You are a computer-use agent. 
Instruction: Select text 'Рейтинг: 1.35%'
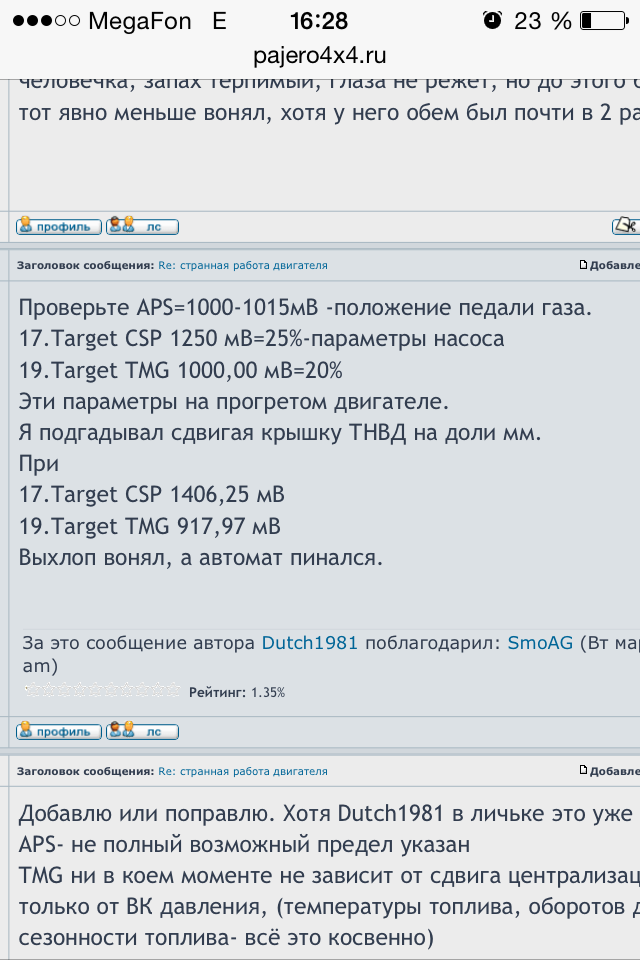click(x=237, y=692)
